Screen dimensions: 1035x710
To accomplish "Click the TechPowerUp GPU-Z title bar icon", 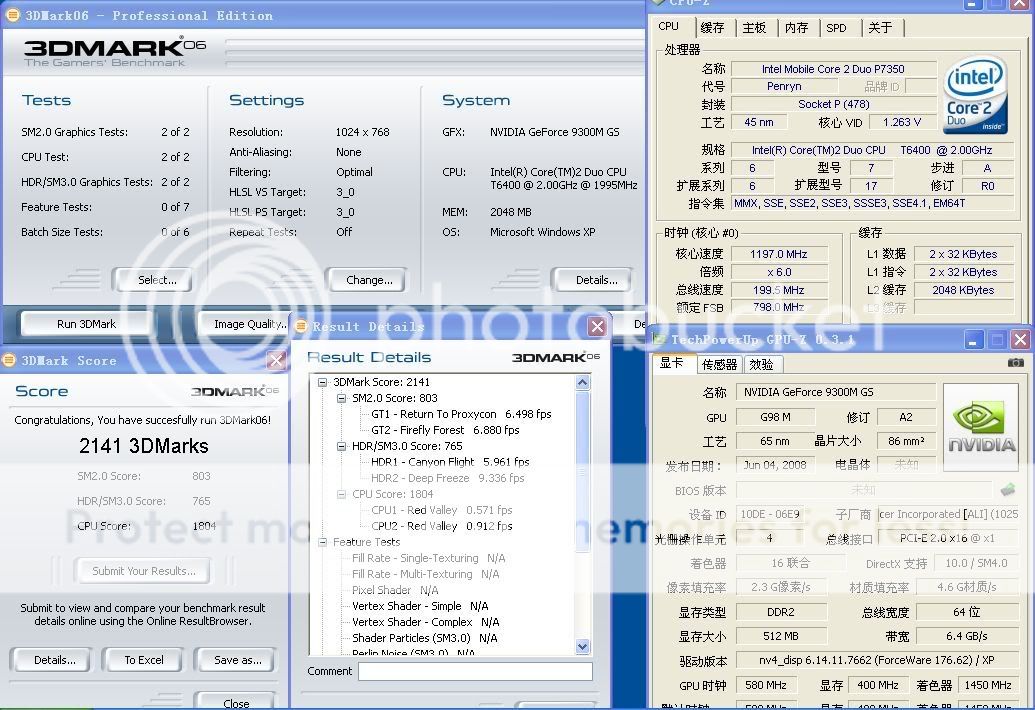I will (x=658, y=340).
